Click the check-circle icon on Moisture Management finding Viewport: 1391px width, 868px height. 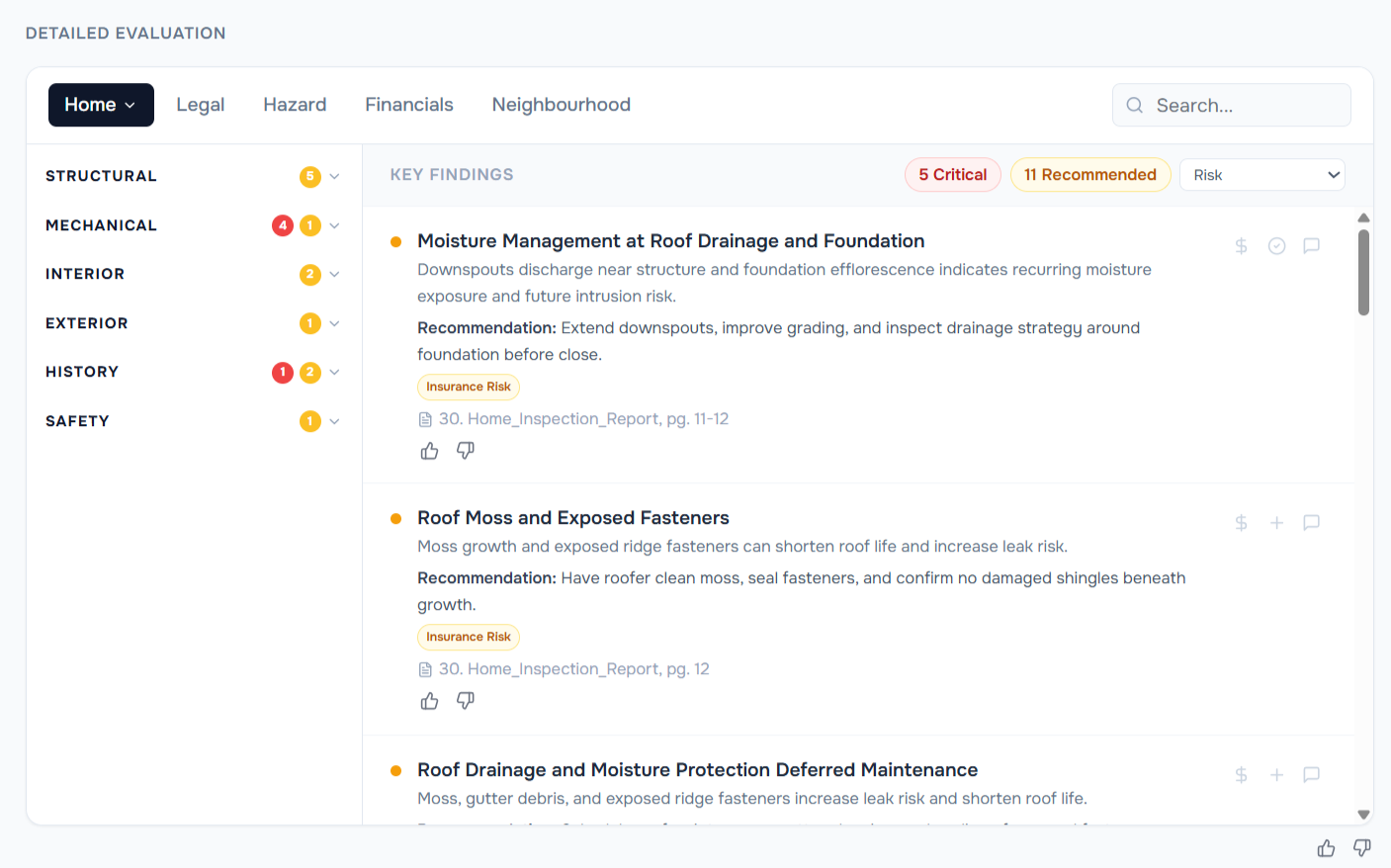[1276, 246]
